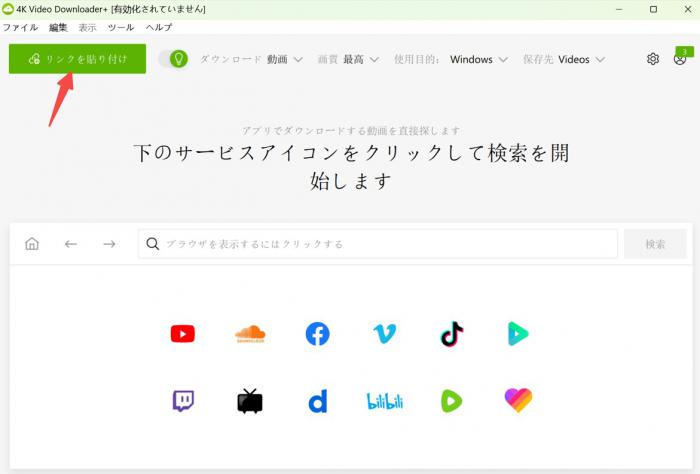The image size is (700, 474).
Task: Click the magnifier icon in search bar
Action: click(x=153, y=244)
